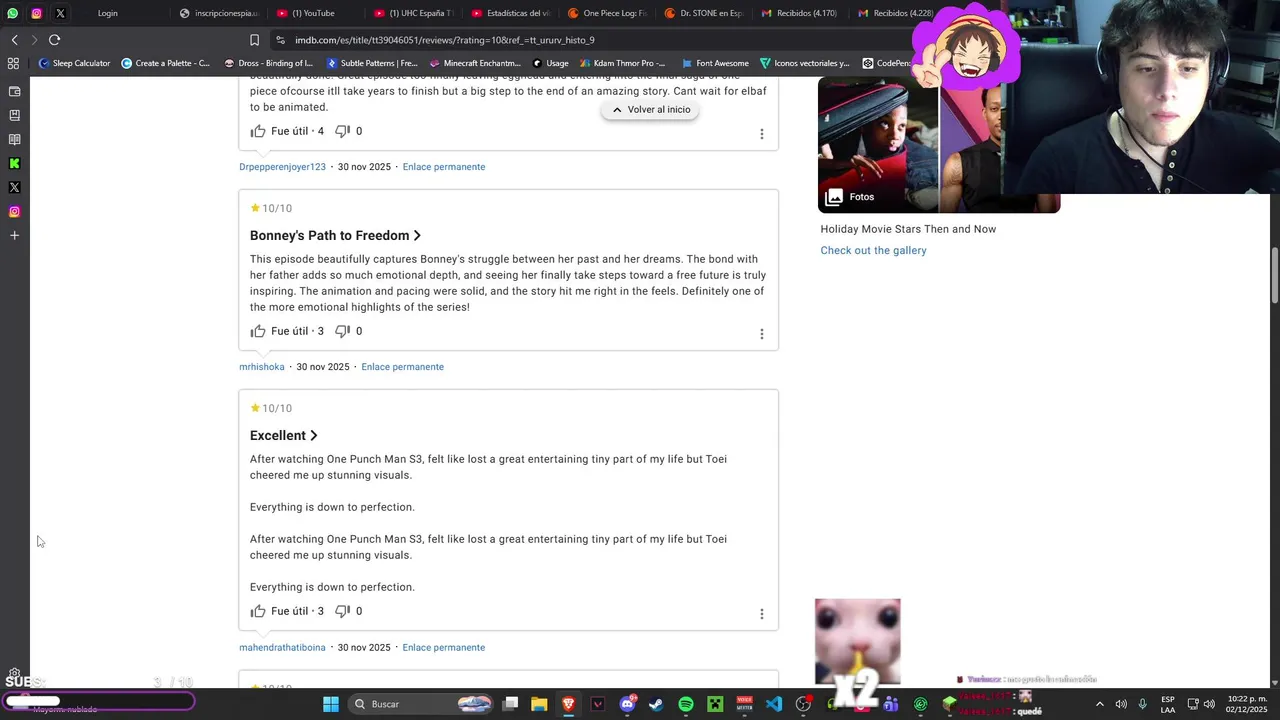1280x720 pixels.
Task: Like the Drpepperenjoyer123 review (Fue útil 4)
Action: coord(258,131)
